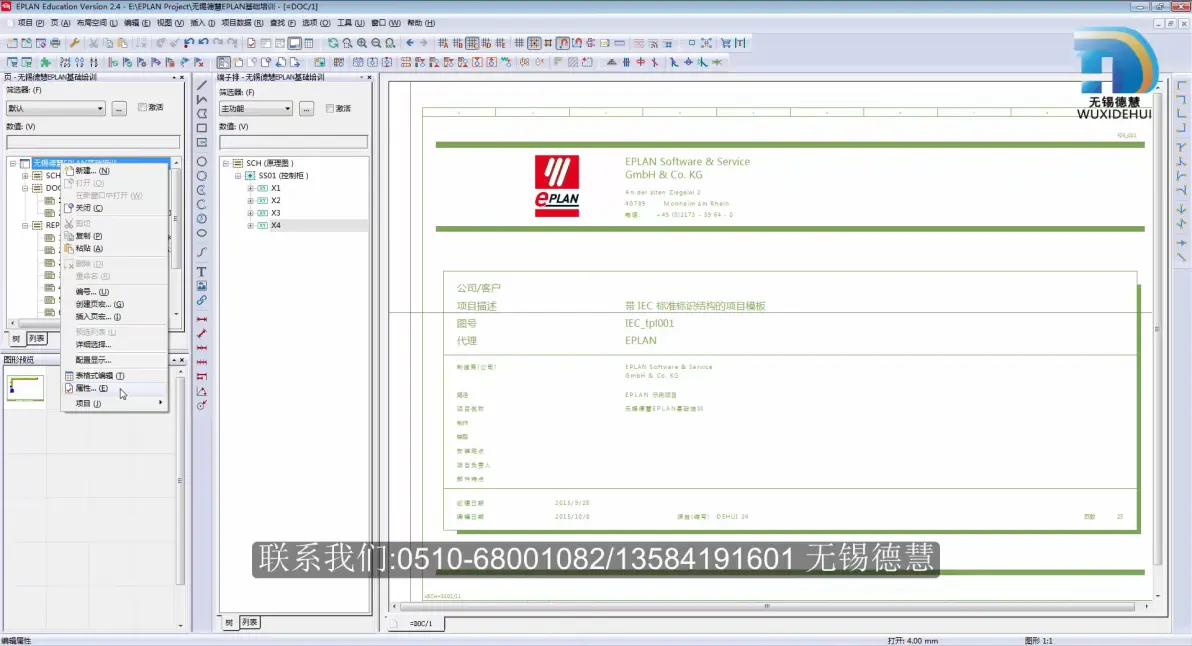The width and height of the screenshot is (1192, 646).
Task: Click the EPLAN application icon in the title bar
Action: click(6, 6)
